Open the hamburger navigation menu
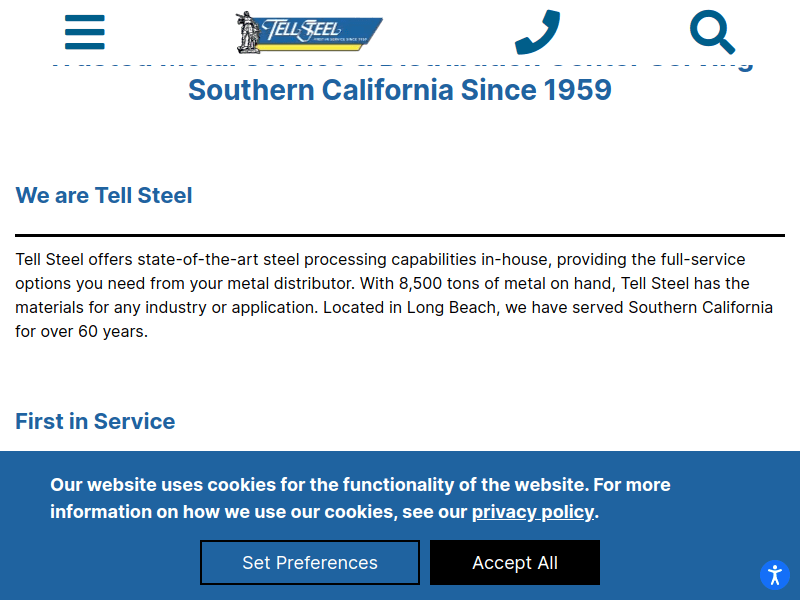 click(85, 32)
